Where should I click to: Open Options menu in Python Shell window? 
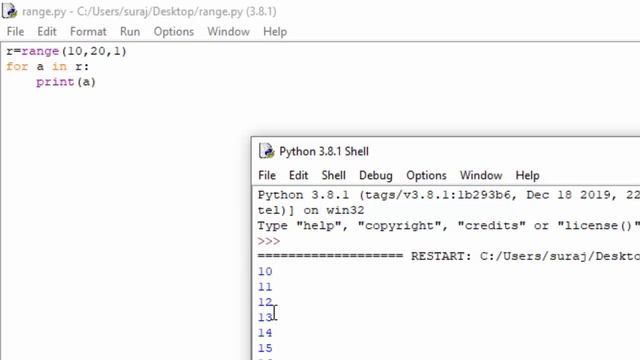426,176
